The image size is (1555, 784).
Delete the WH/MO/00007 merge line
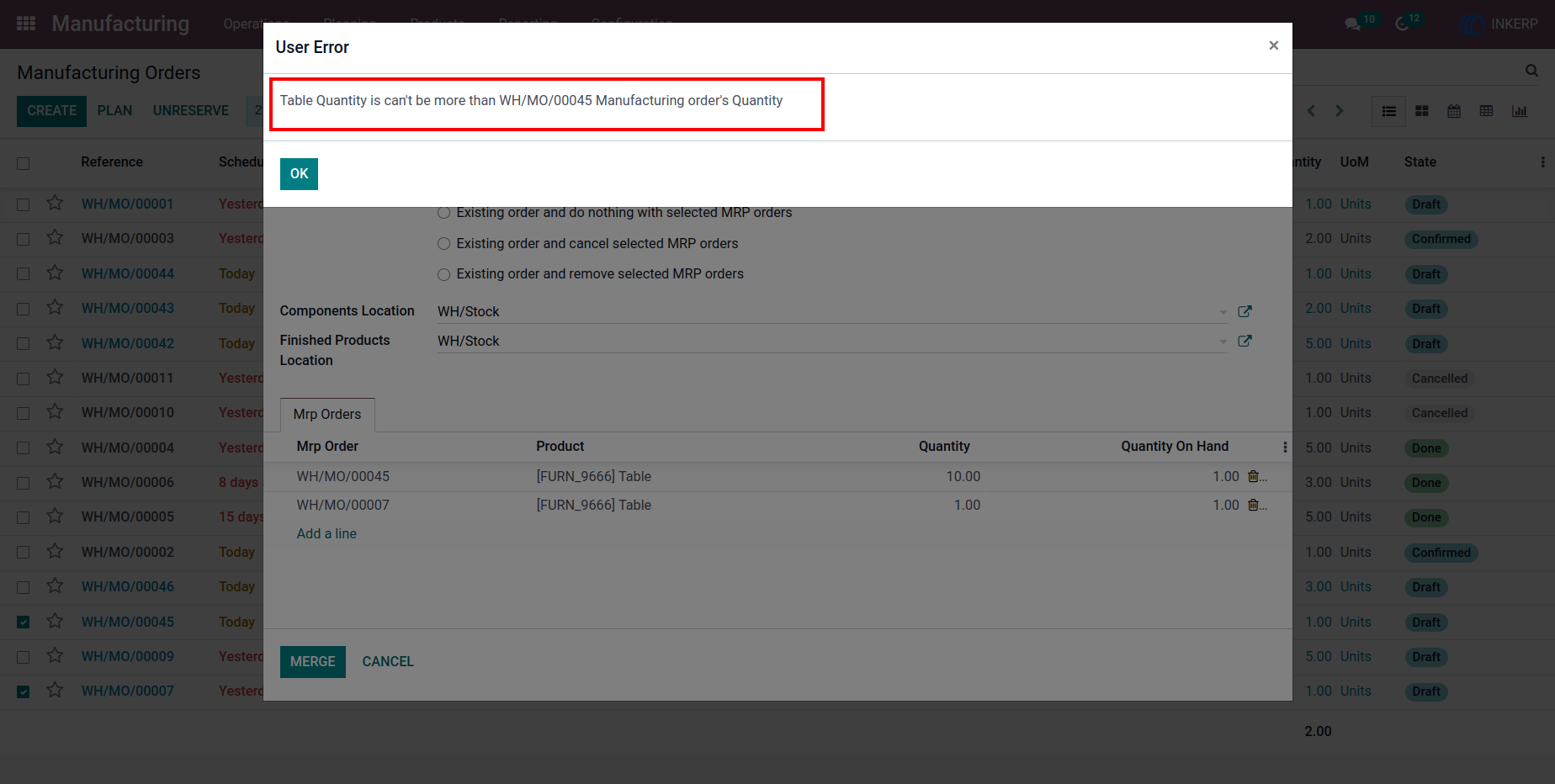click(1254, 505)
